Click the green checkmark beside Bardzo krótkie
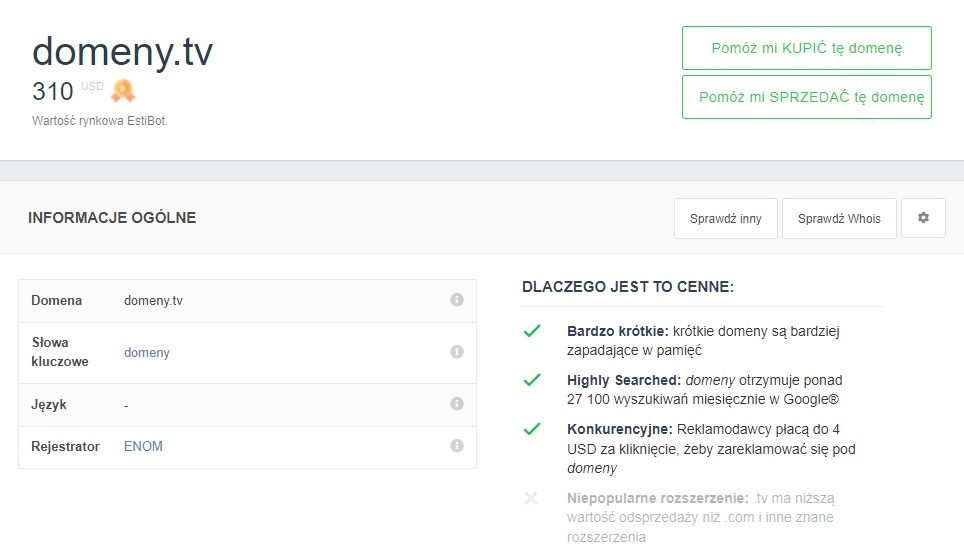This screenshot has width=964, height=557. [x=532, y=331]
